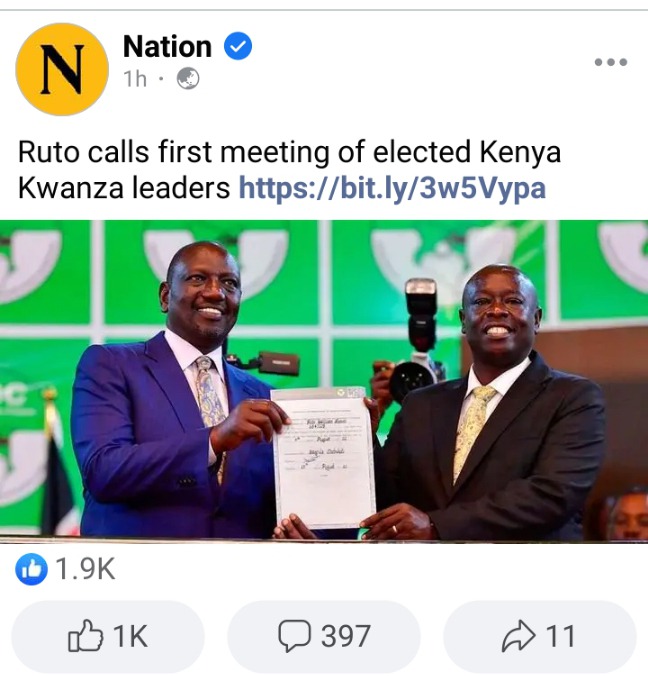Click the white certificate held up in the photo

coord(324,457)
